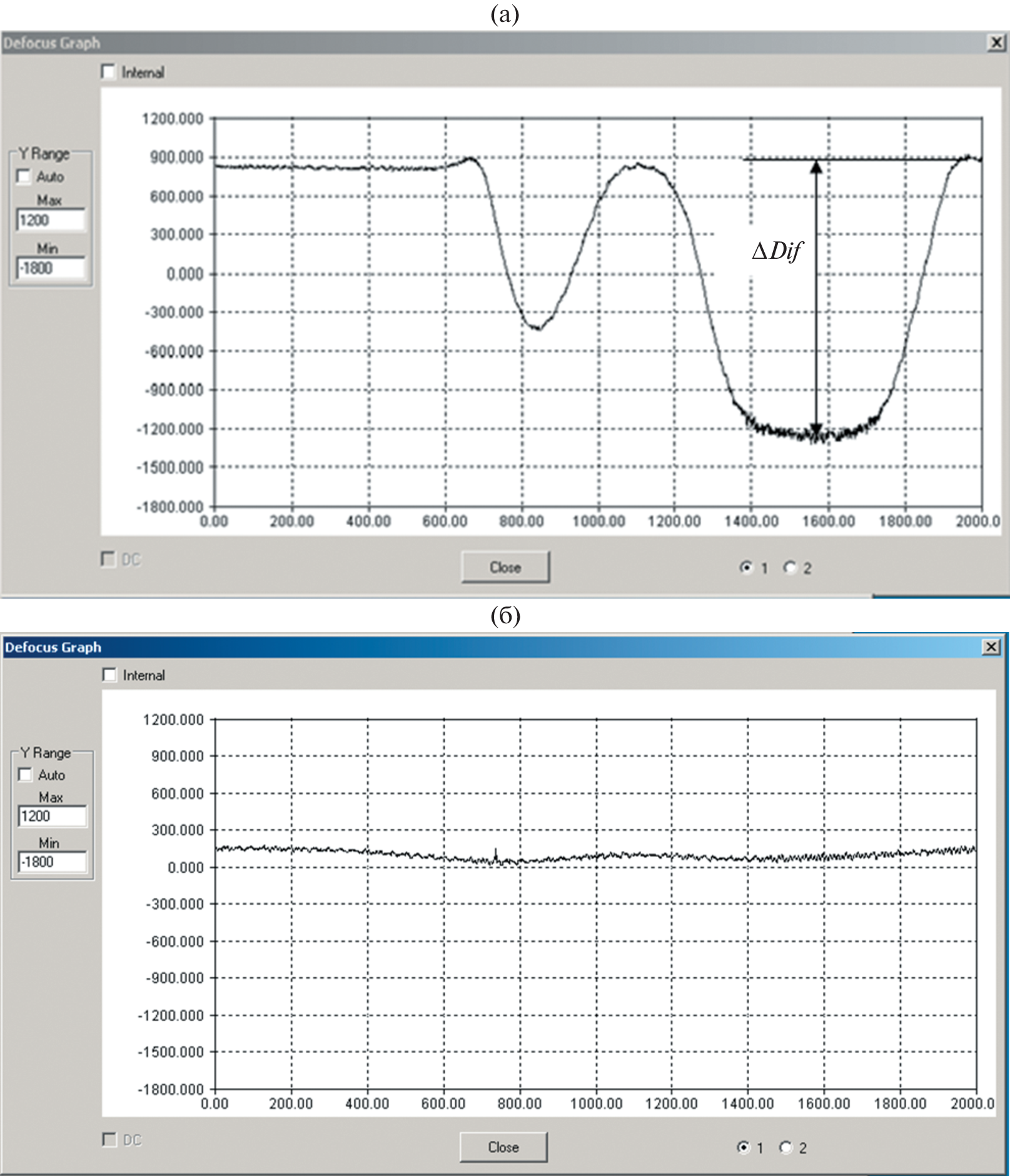1010x1176 pixels.
Task: Choose radio option 2 in the flat-trace graph window
Action: coord(785,1147)
